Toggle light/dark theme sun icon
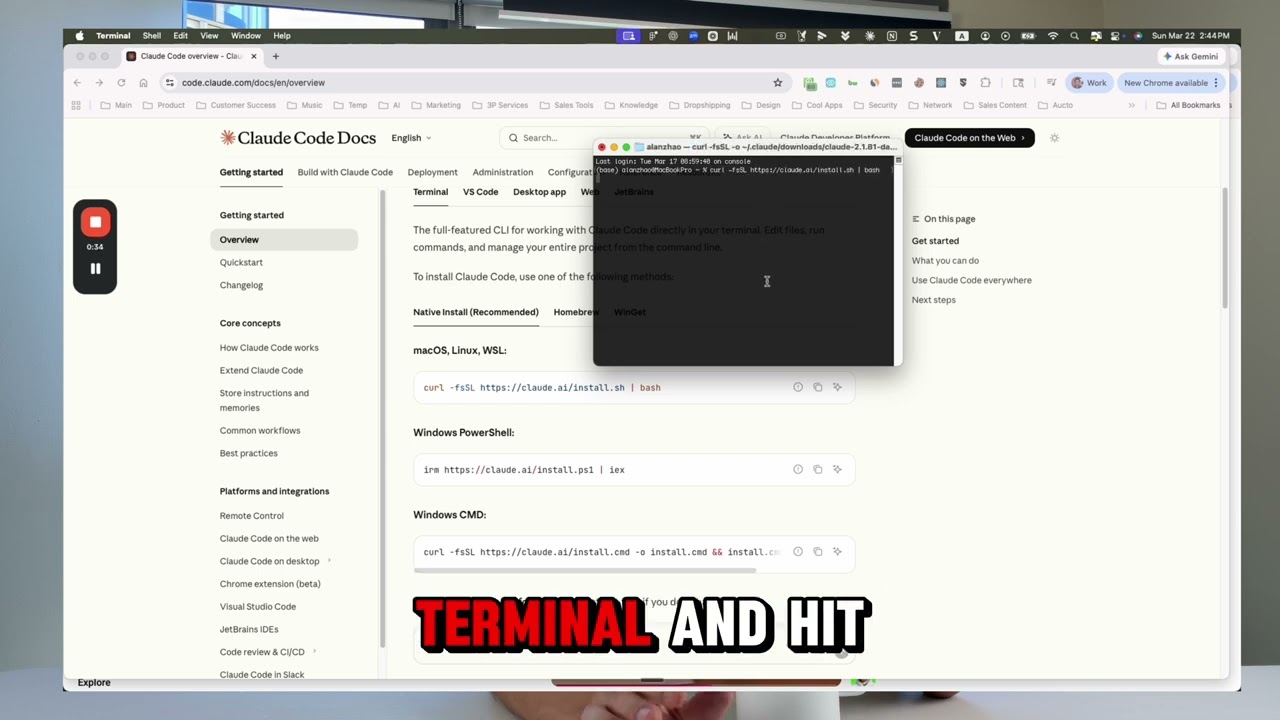This screenshot has width=1280, height=720. [x=1054, y=138]
